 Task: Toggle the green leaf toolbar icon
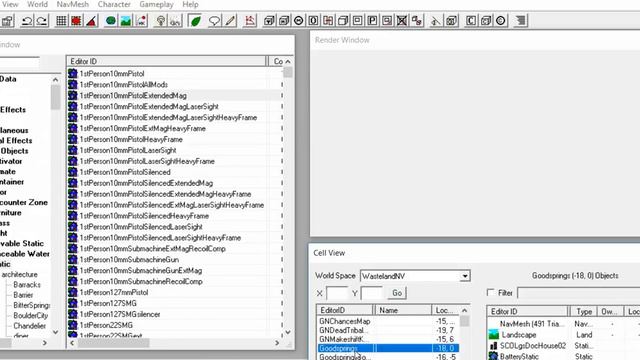[x=196, y=20]
